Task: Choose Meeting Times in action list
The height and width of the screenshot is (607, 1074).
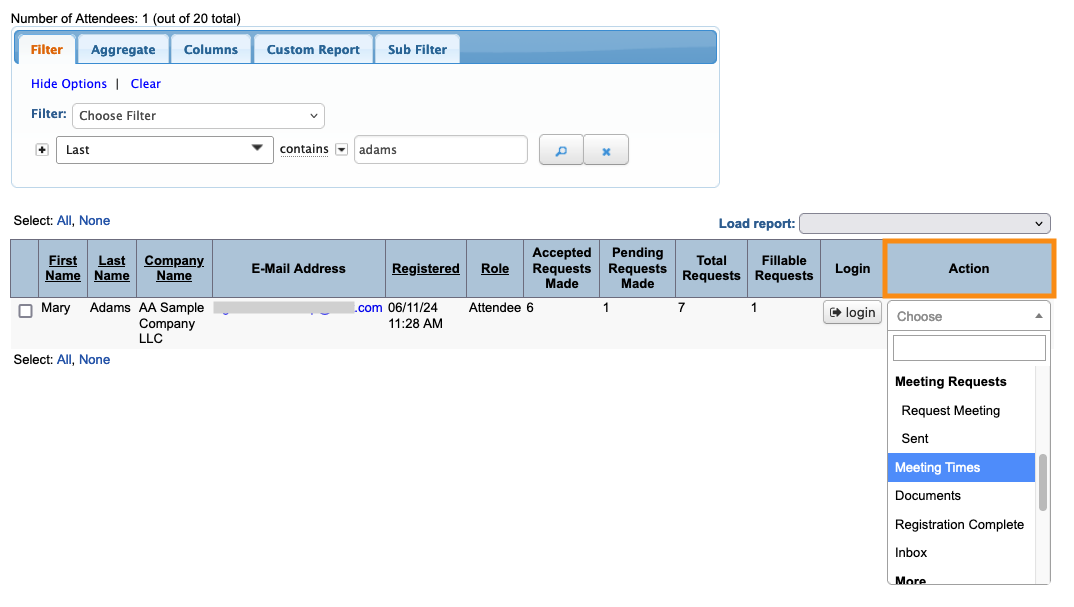Action: 961,467
